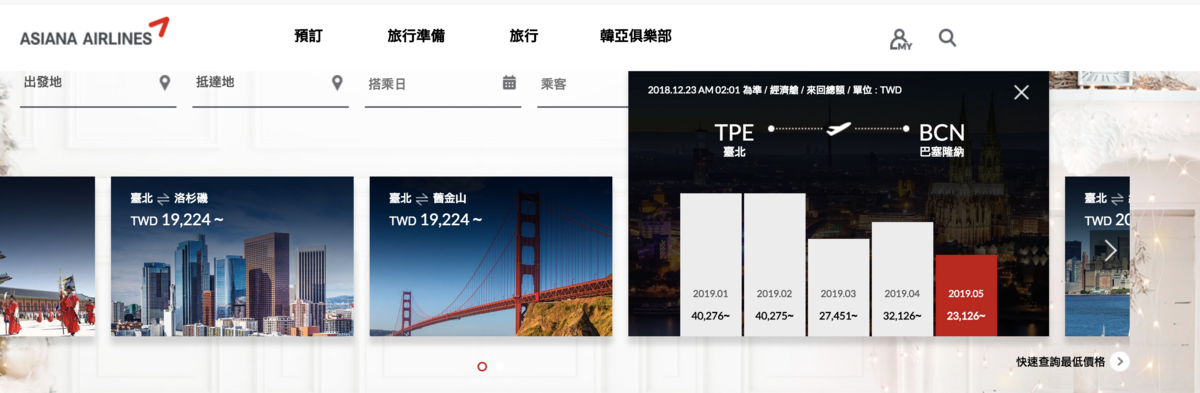The width and height of the screenshot is (1200, 393).
Task: Click the arrow beside 快速查詢最低價格
Action: click(1120, 362)
